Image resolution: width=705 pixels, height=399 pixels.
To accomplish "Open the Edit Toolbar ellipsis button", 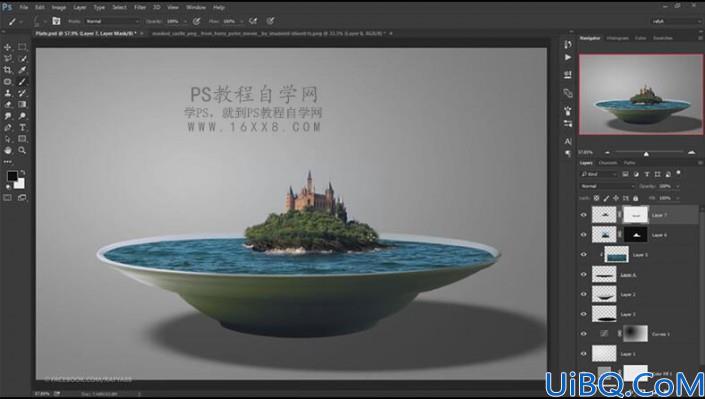I will (8, 161).
